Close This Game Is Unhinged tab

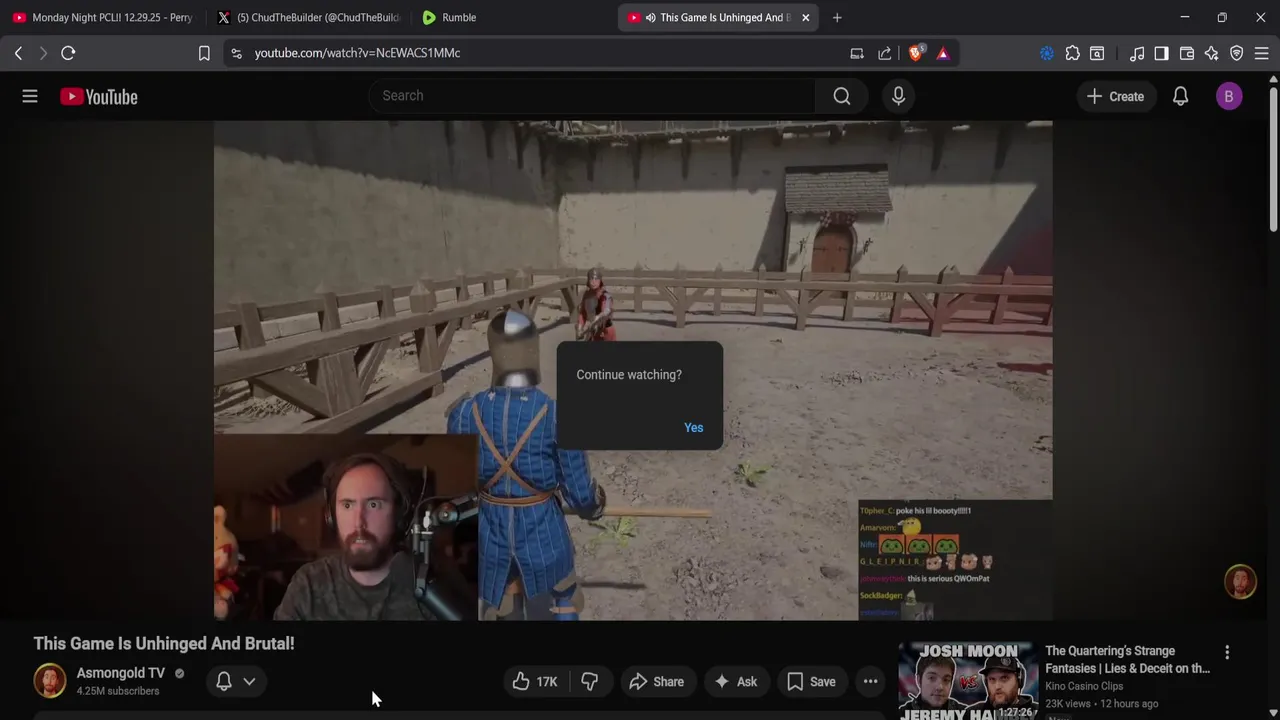click(805, 17)
